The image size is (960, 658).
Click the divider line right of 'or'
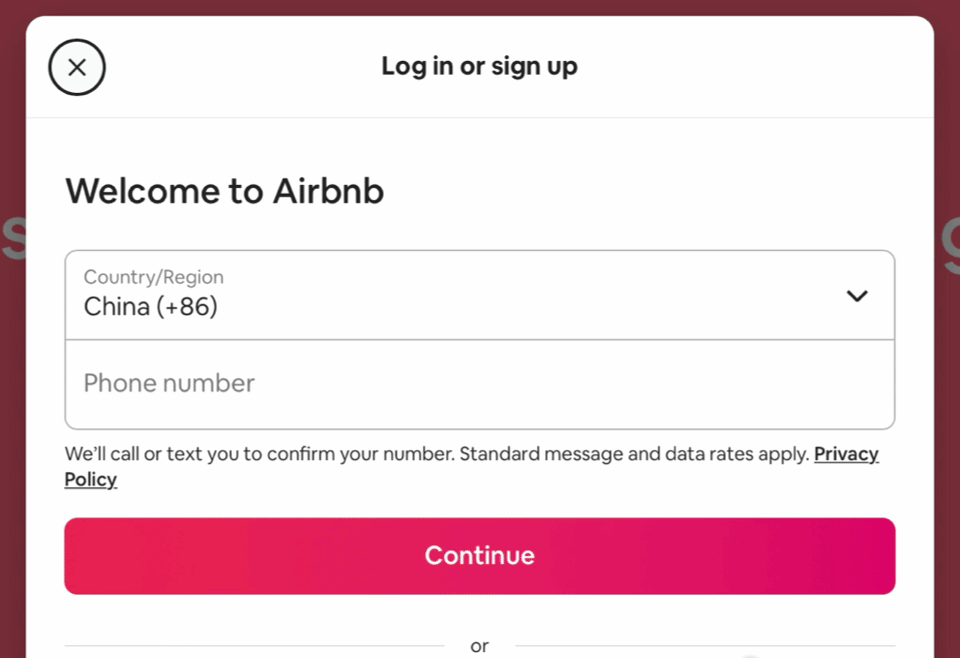(x=700, y=646)
